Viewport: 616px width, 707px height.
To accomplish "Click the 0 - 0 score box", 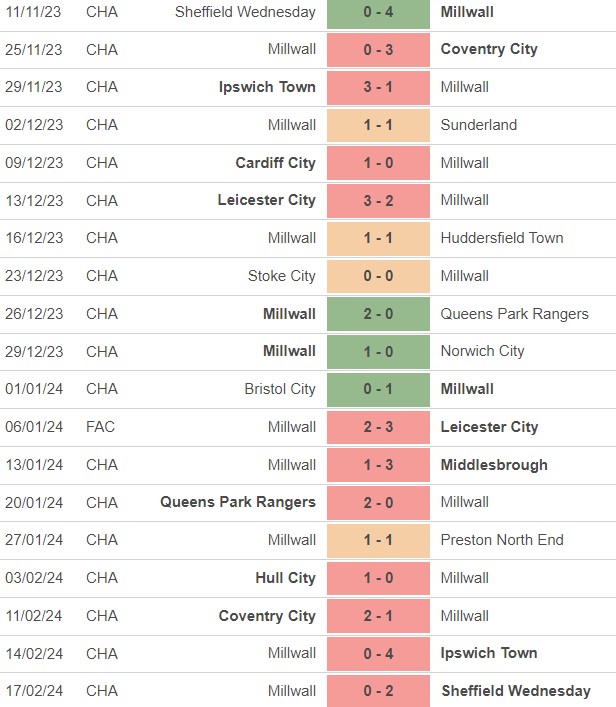I will (x=378, y=276).
